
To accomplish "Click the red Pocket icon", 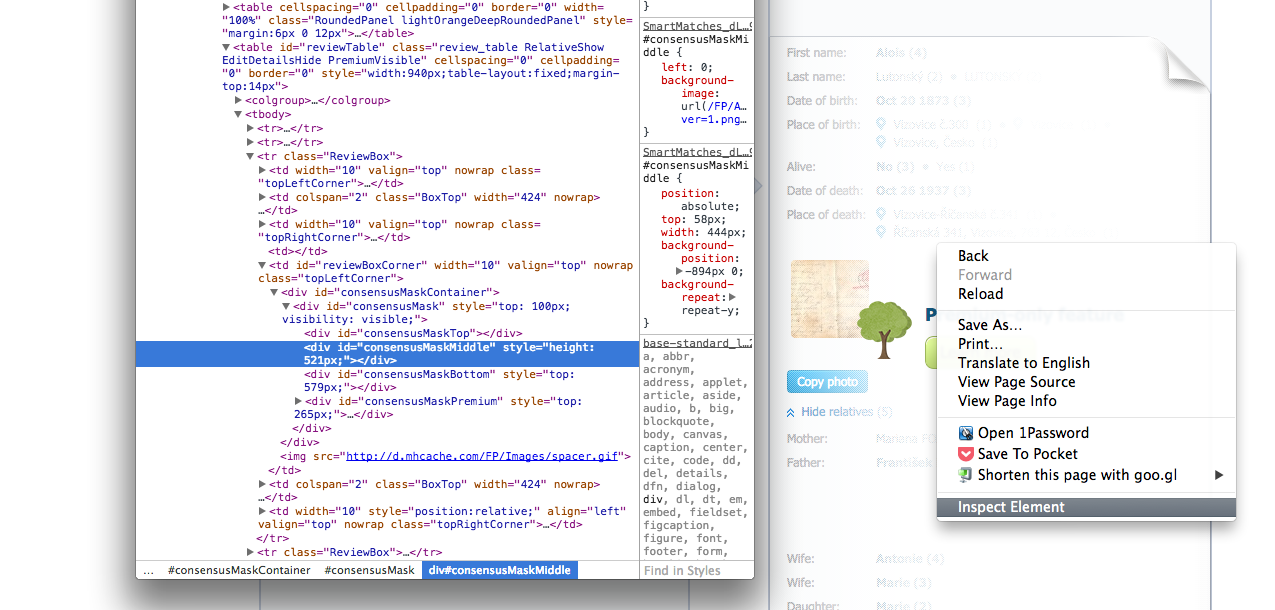I will pyautogui.click(x=966, y=454).
